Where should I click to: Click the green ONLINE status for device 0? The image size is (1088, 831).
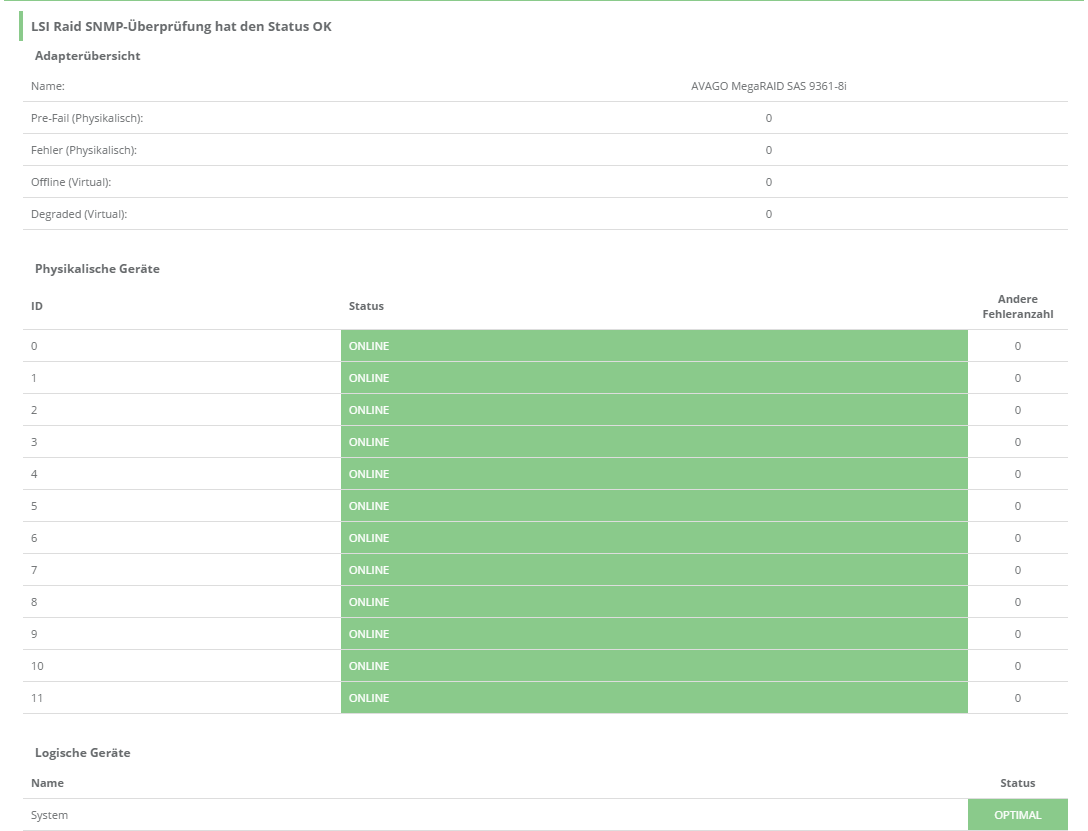tap(654, 346)
